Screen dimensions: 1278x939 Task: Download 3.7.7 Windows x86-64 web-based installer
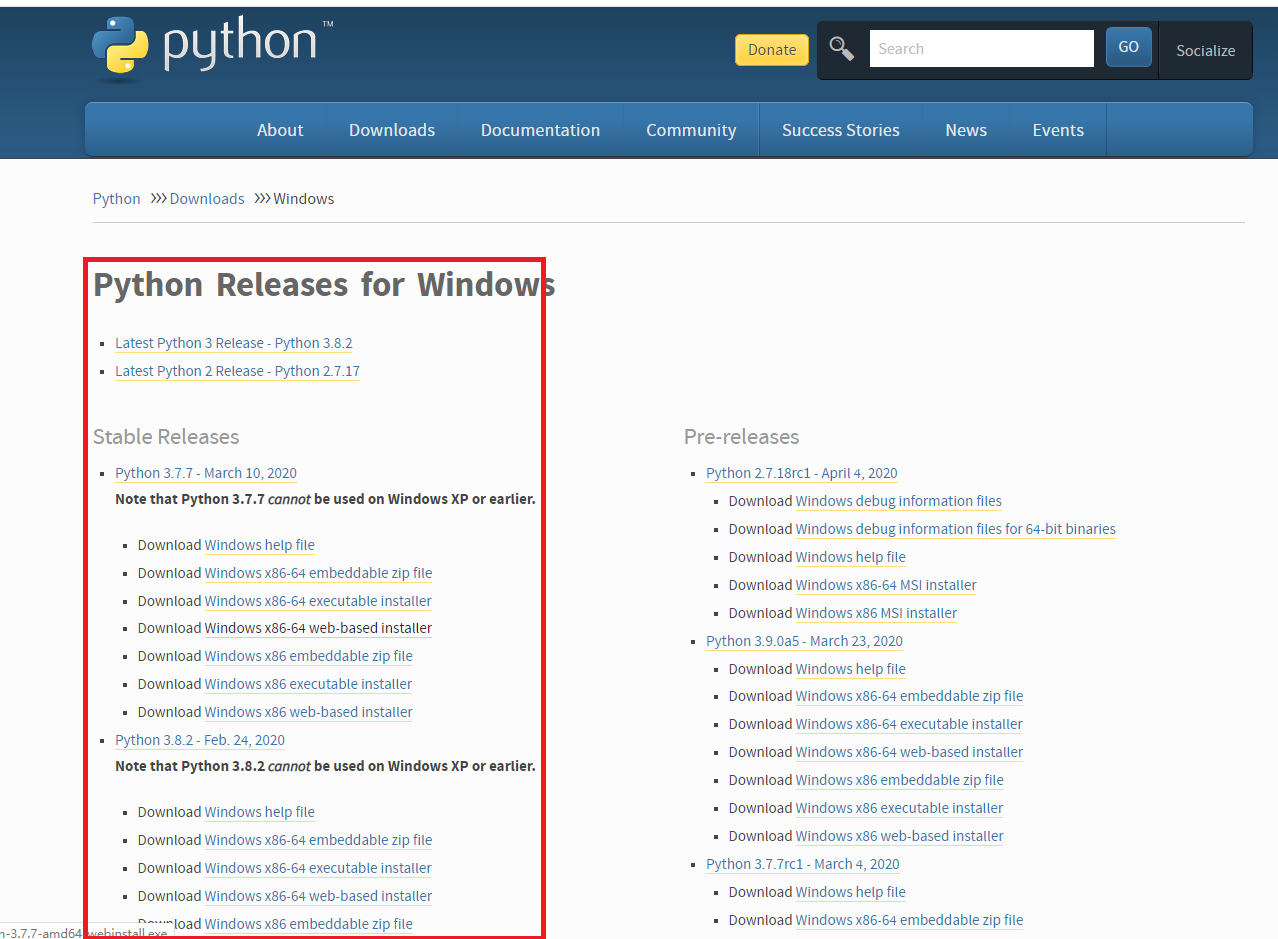[x=318, y=628]
